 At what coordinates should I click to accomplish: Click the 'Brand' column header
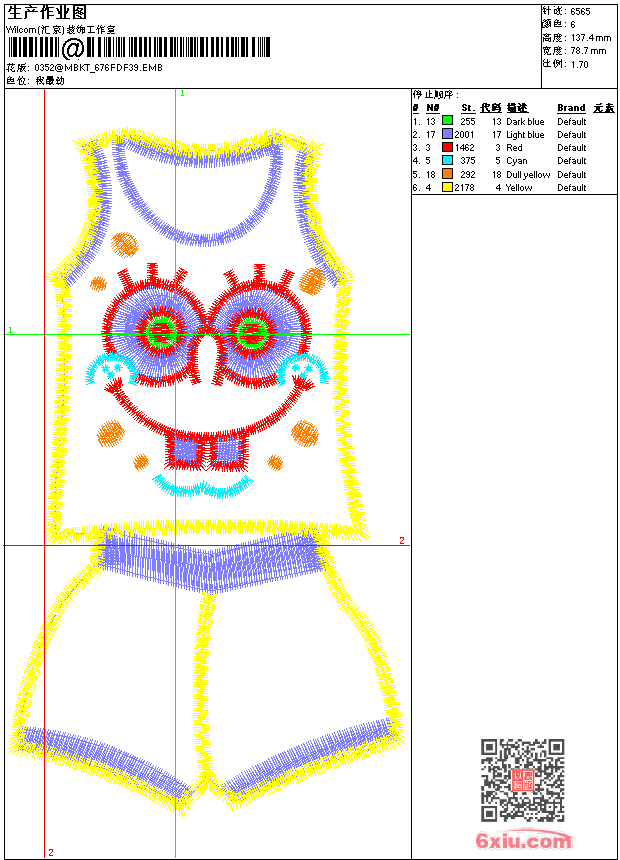point(571,108)
